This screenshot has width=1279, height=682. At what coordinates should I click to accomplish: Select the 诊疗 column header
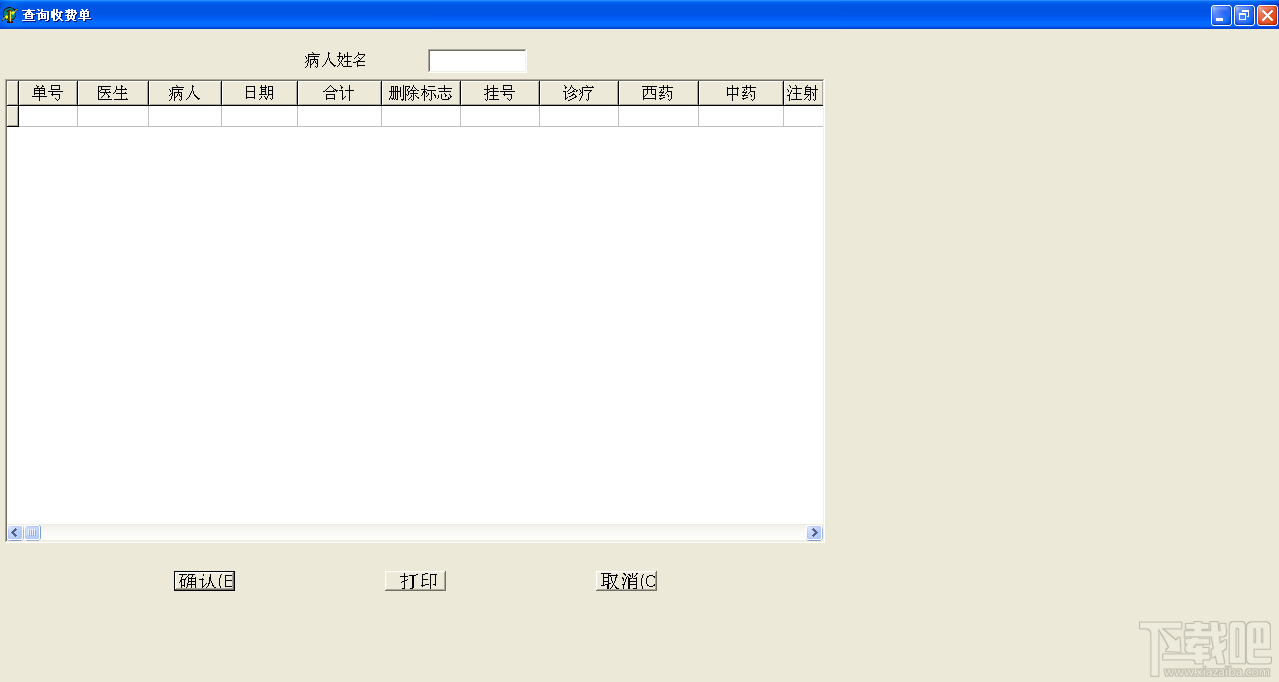point(578,92)
